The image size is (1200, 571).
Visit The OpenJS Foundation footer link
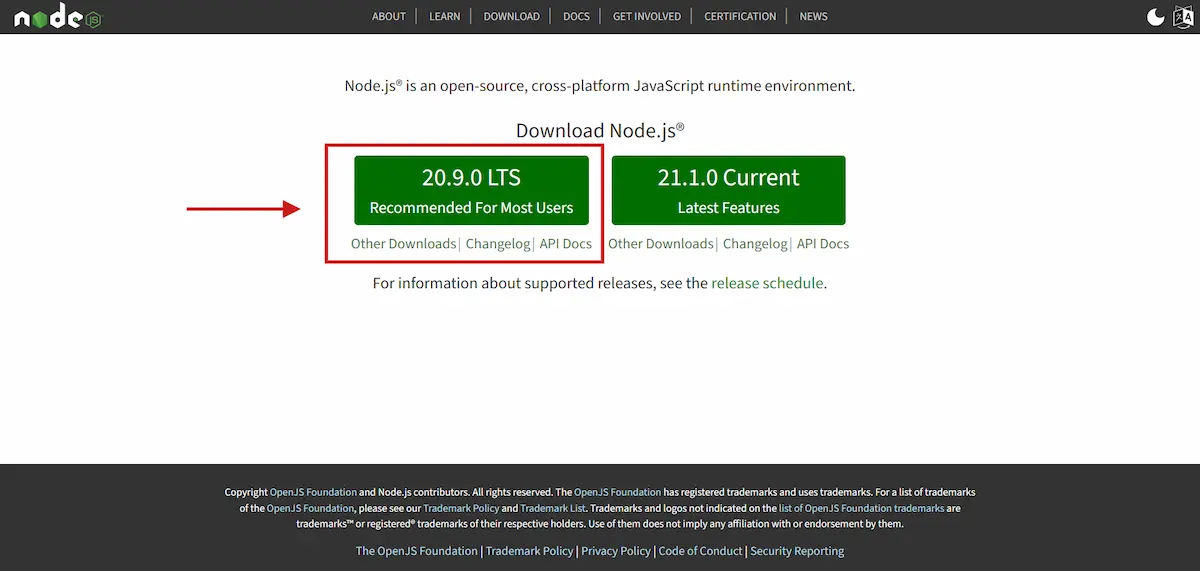[x=417, y=551]
